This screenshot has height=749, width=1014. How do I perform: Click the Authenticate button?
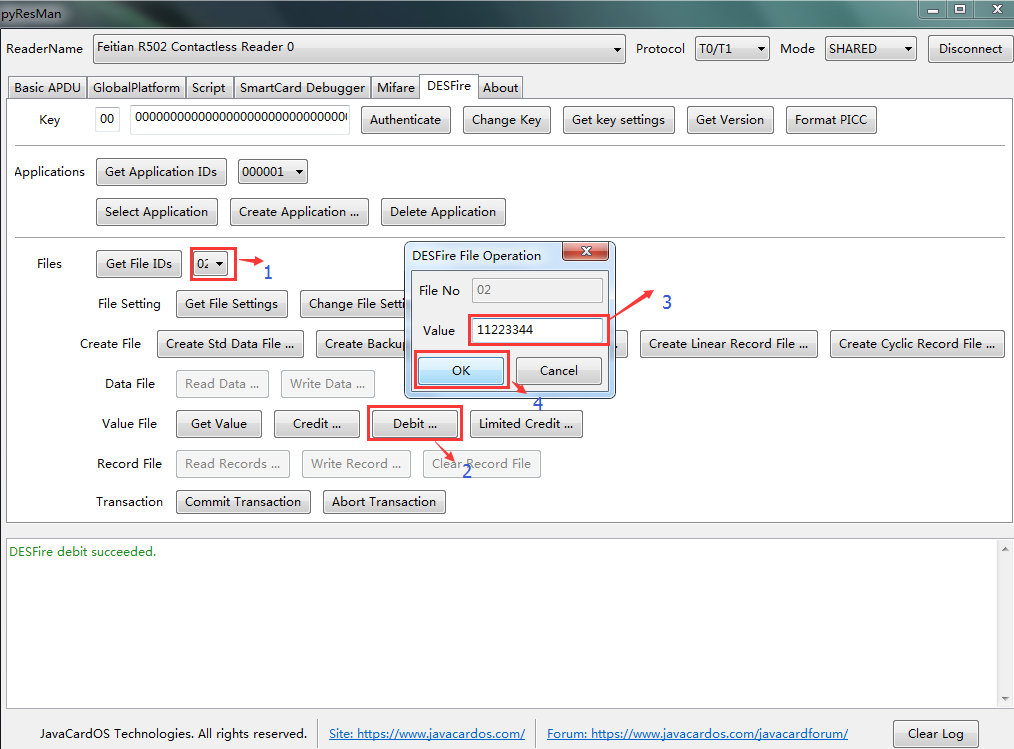(405, 120)
